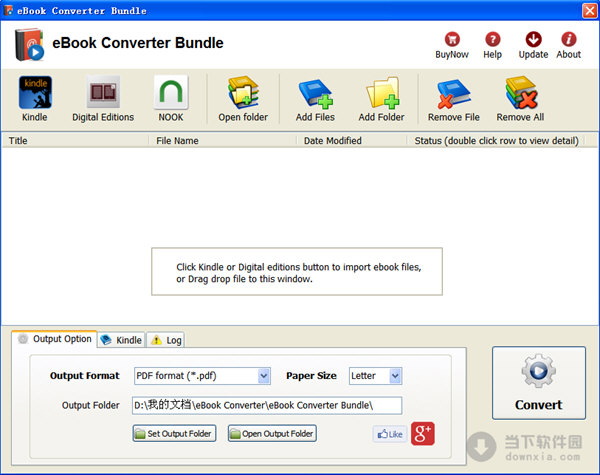This screenshot has height=475, width=600.
Task: Open the Help icon
Action: pyautogui.click(x=492, y=39)
